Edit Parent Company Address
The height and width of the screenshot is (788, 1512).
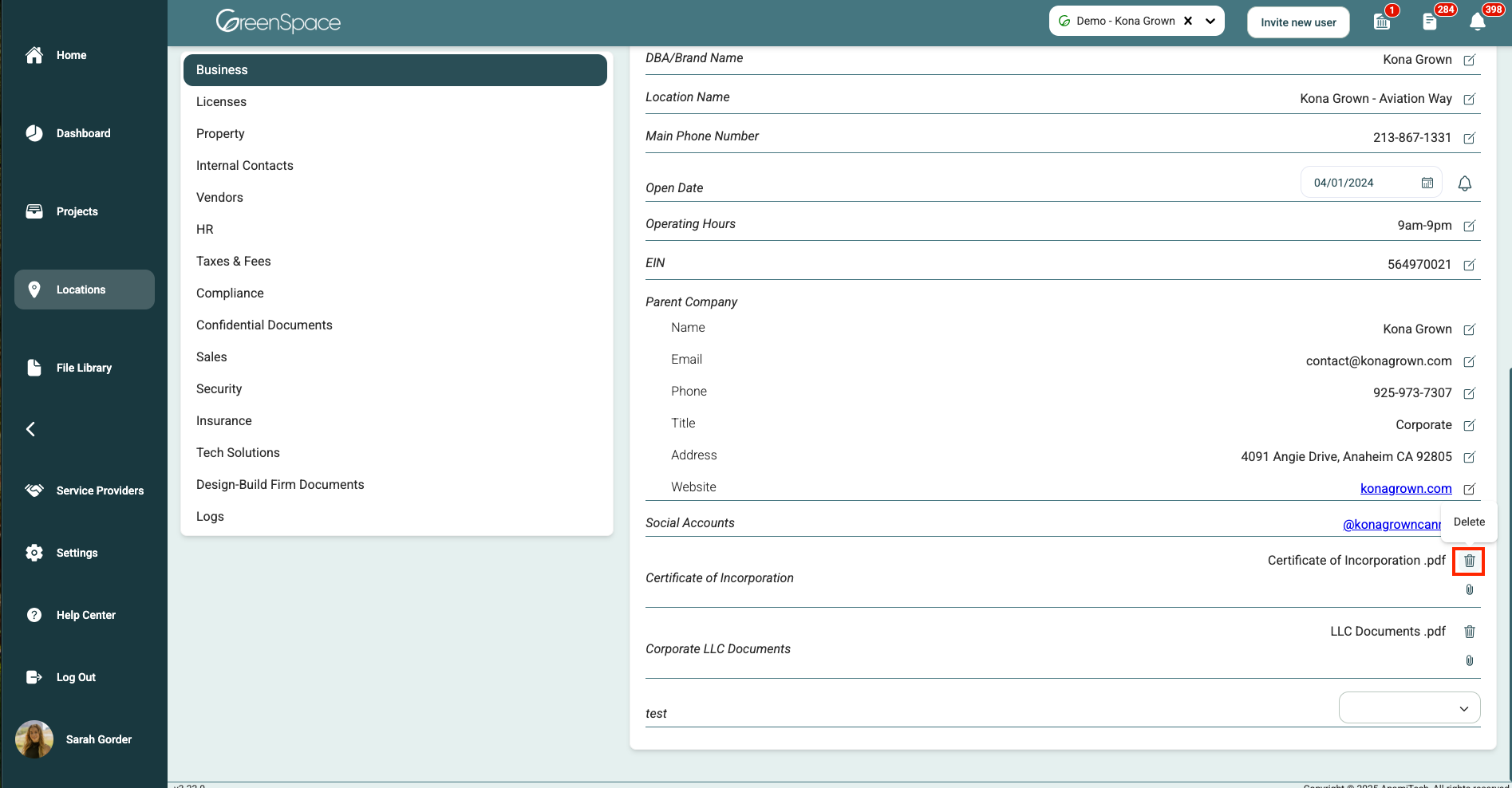(x=1470, y=457)
